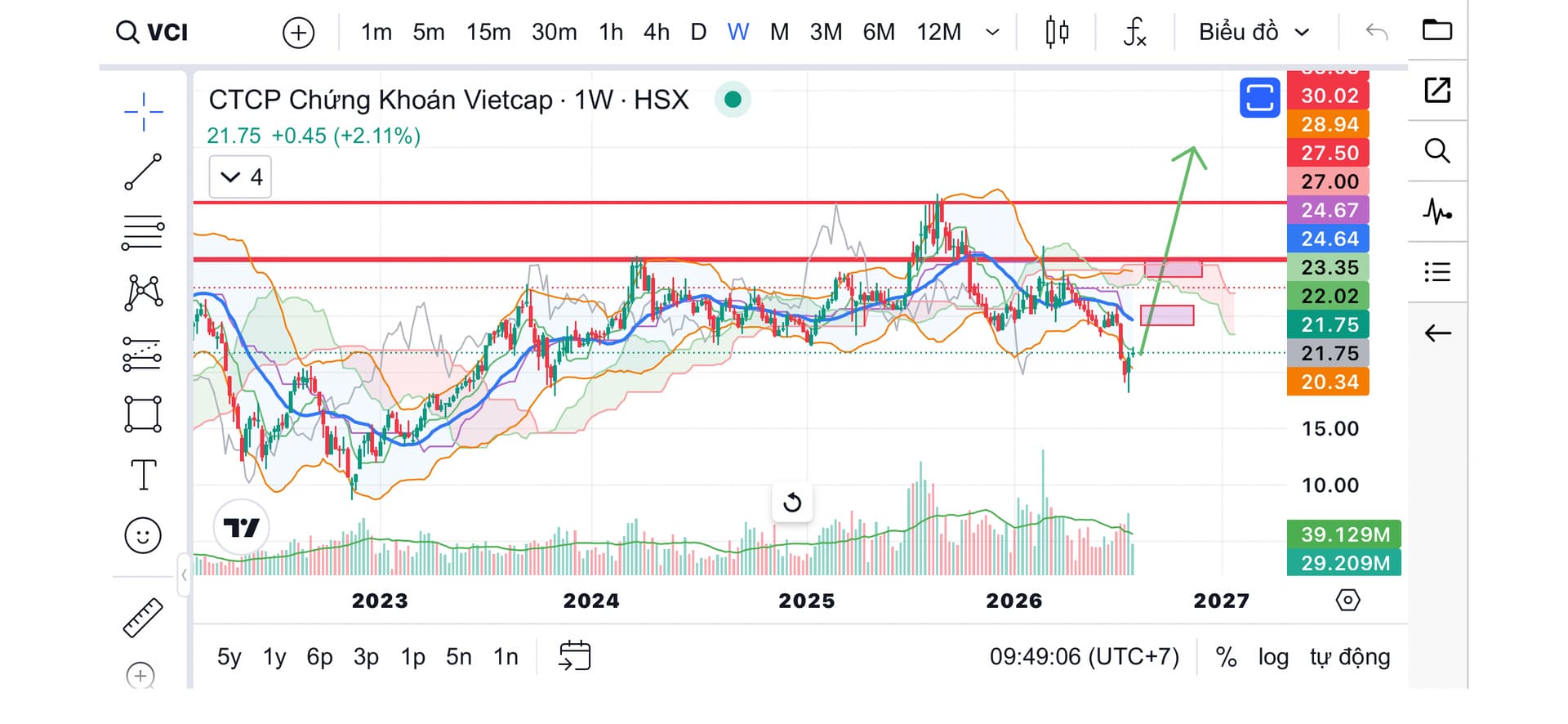
Task: Switch to the 4h timeframe
Action: click(657, 32)
